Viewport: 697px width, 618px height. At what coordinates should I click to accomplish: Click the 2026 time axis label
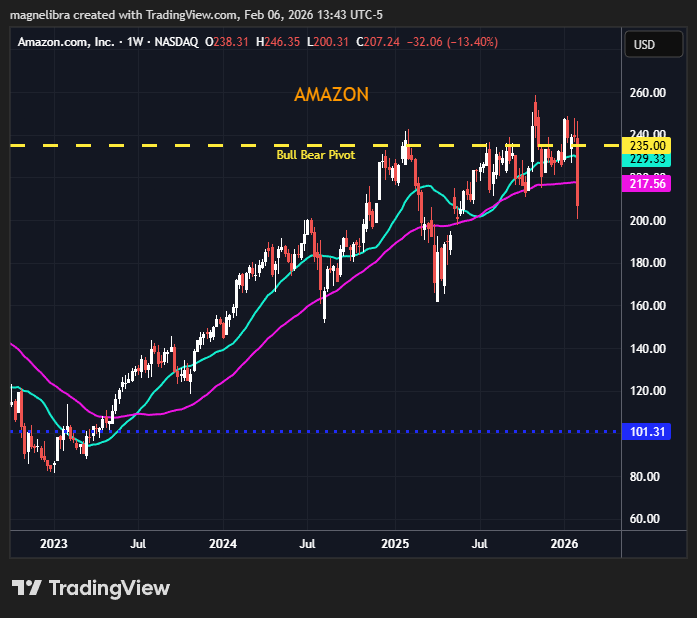pyautogui.click(x=565, y=544)
